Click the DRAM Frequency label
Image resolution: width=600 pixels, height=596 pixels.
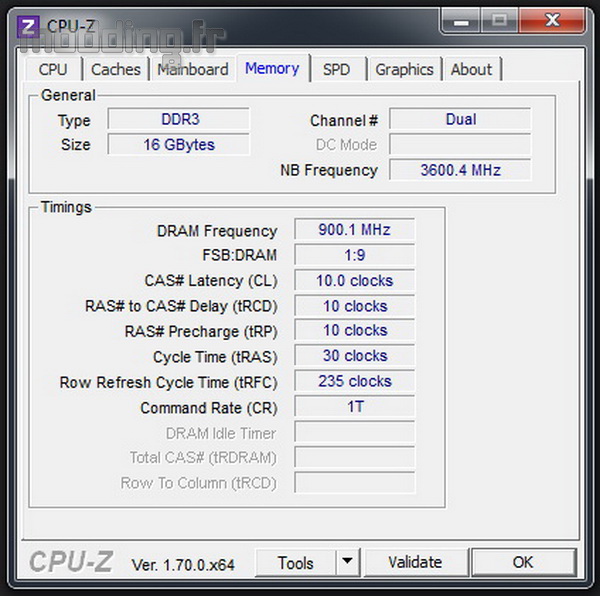(217, 231)
